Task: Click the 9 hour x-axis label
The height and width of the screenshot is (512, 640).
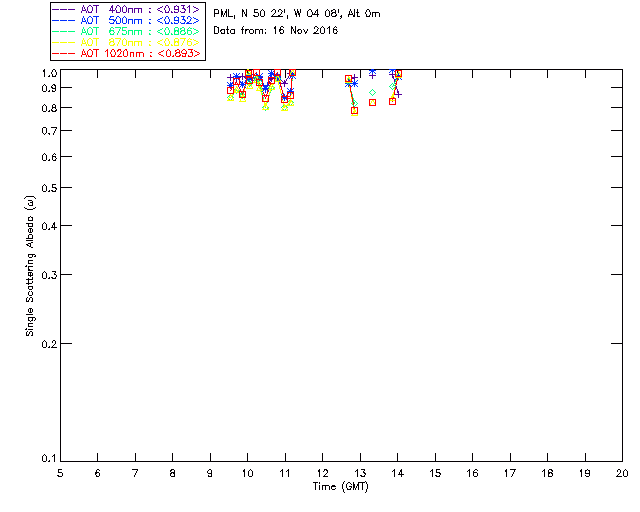Action: coord(210,473)
